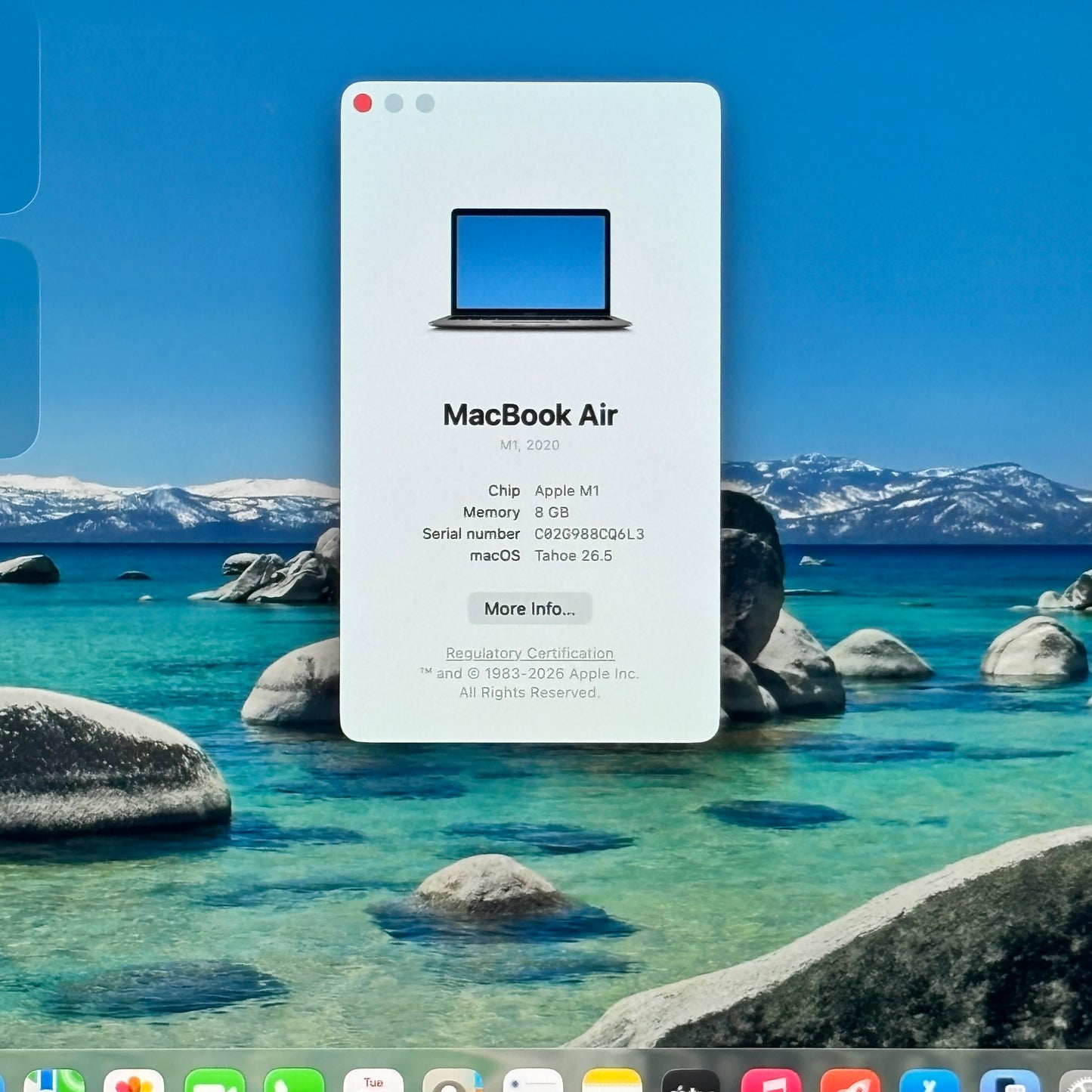Screen dimensions: 1092x1092
Task: Open the Photos app in the Dock
Action: point(134,1081)
